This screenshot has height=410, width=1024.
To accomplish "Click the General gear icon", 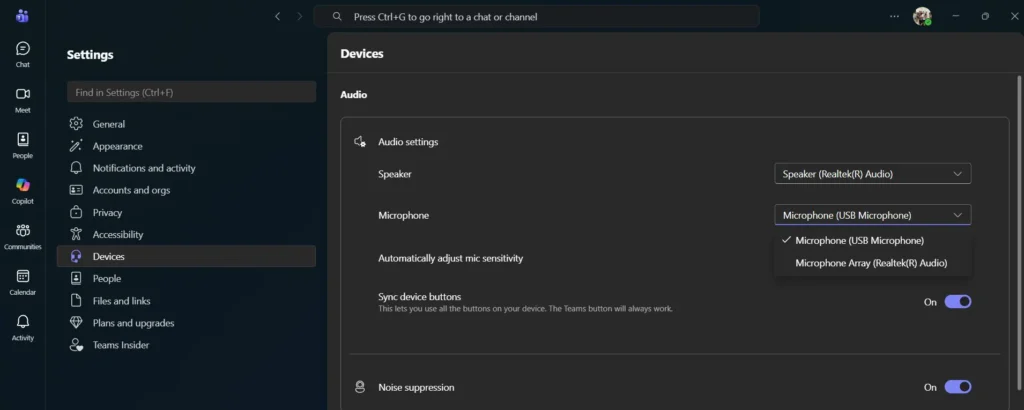I will click(76, 123).
